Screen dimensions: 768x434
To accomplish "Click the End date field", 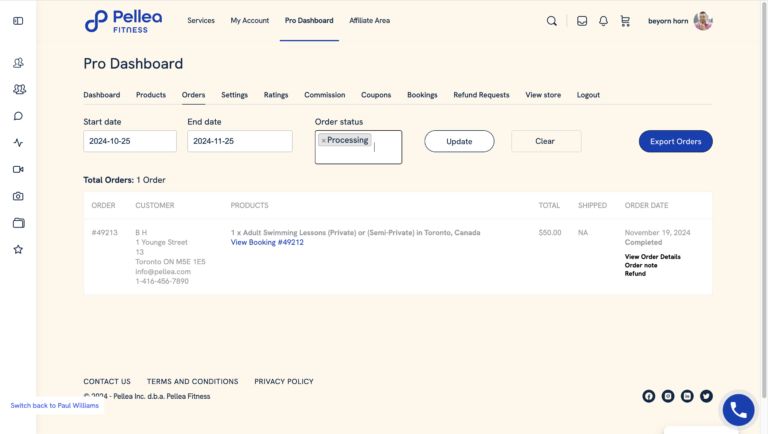I will tap(240, 141).
